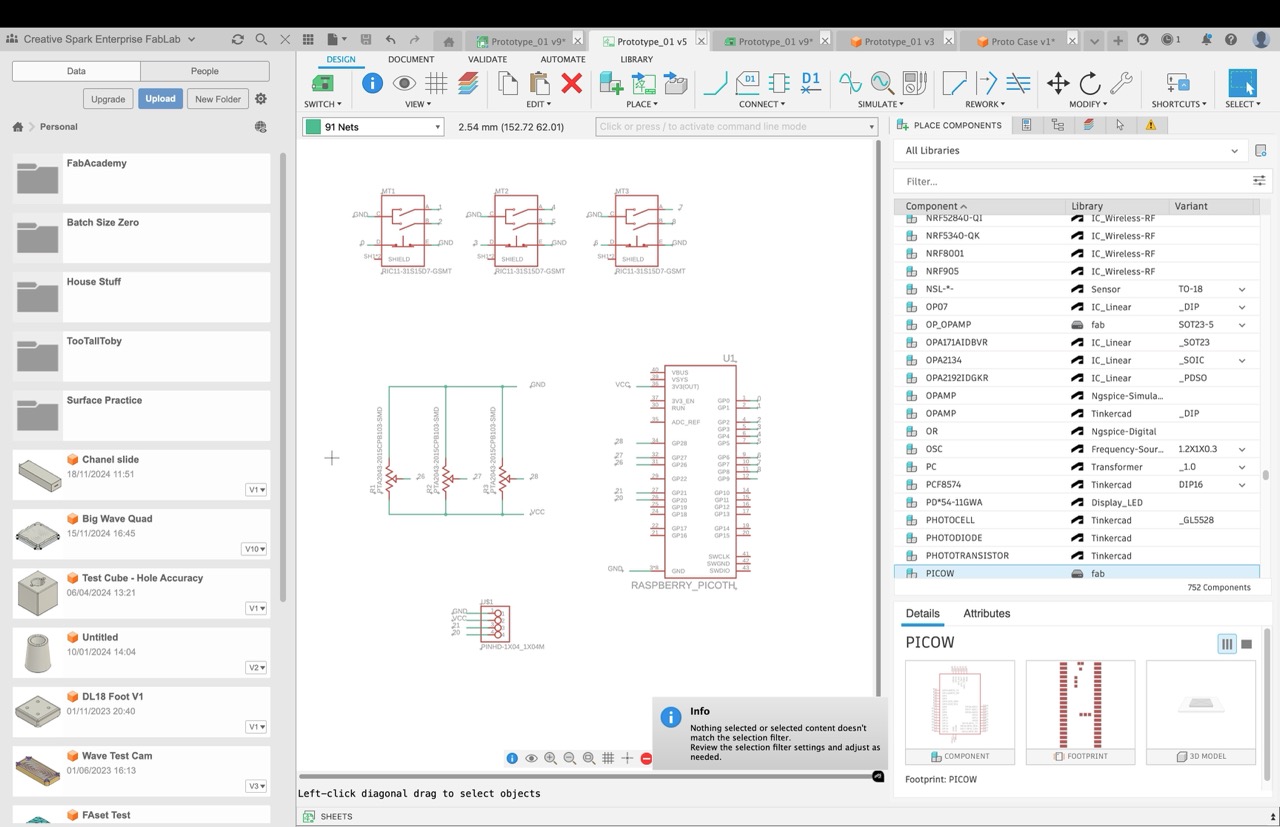Viewport: 1280px width, 827px height.
Task: Select the Net wire tool in Connect
Action: point(715,84)
